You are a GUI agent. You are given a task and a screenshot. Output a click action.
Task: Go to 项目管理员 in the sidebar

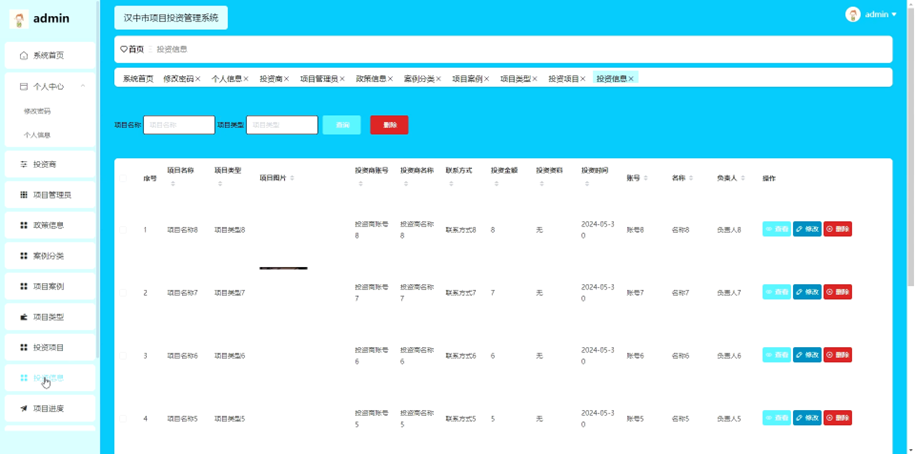[50, 195]
